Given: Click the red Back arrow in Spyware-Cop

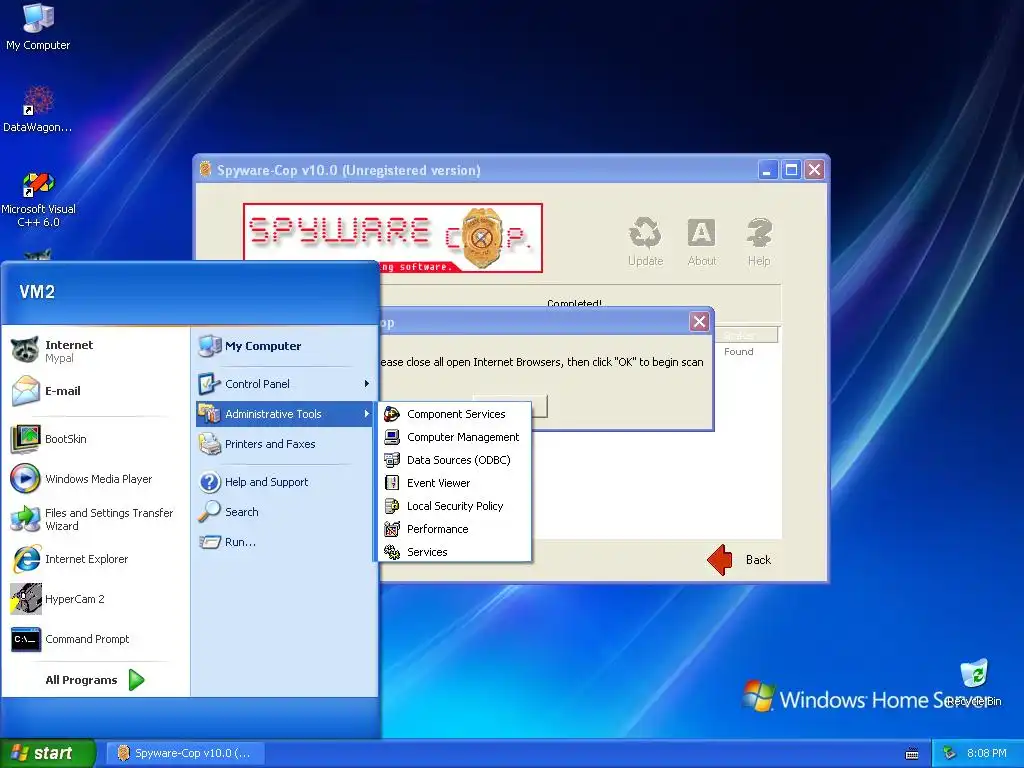Looking at the screenshot, I should (721, 560).
